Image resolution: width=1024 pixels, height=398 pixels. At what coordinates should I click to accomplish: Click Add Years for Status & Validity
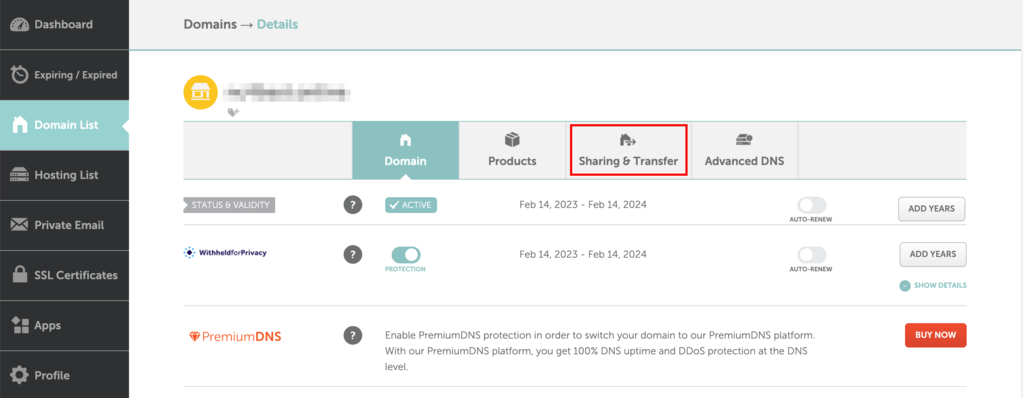(x=932, y=209)
